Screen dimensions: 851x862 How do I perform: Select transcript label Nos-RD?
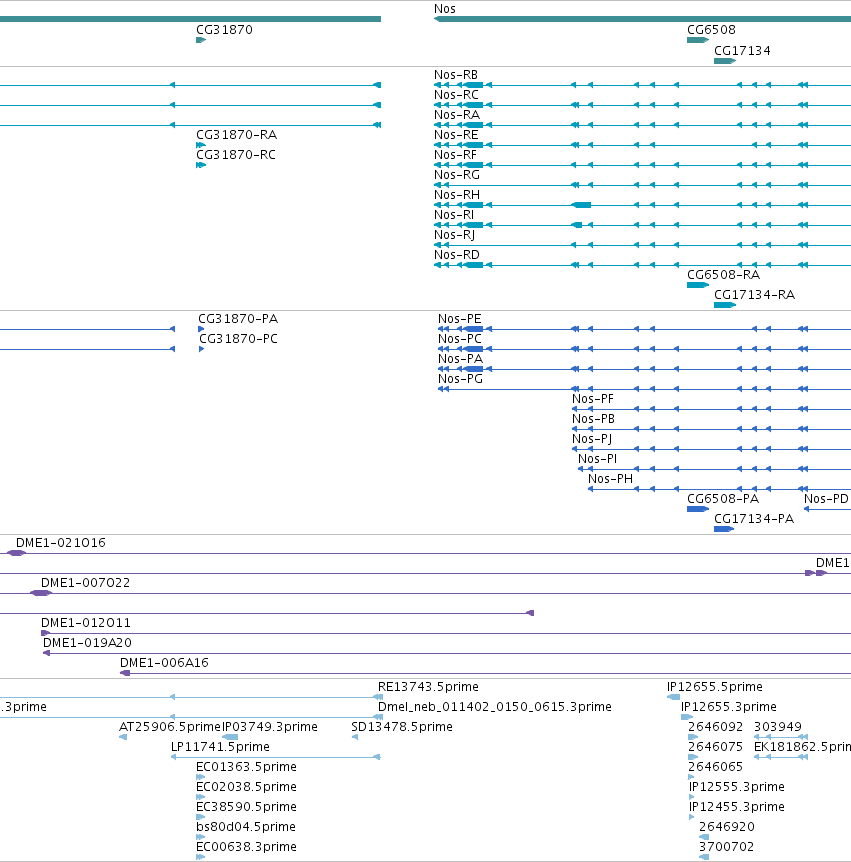coord(457,255)
